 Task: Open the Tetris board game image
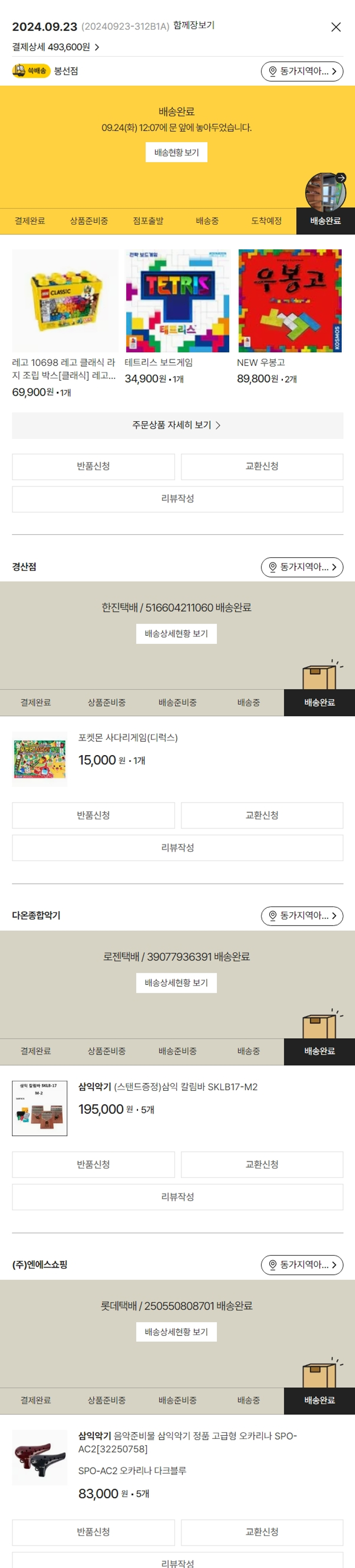(177, 301)
